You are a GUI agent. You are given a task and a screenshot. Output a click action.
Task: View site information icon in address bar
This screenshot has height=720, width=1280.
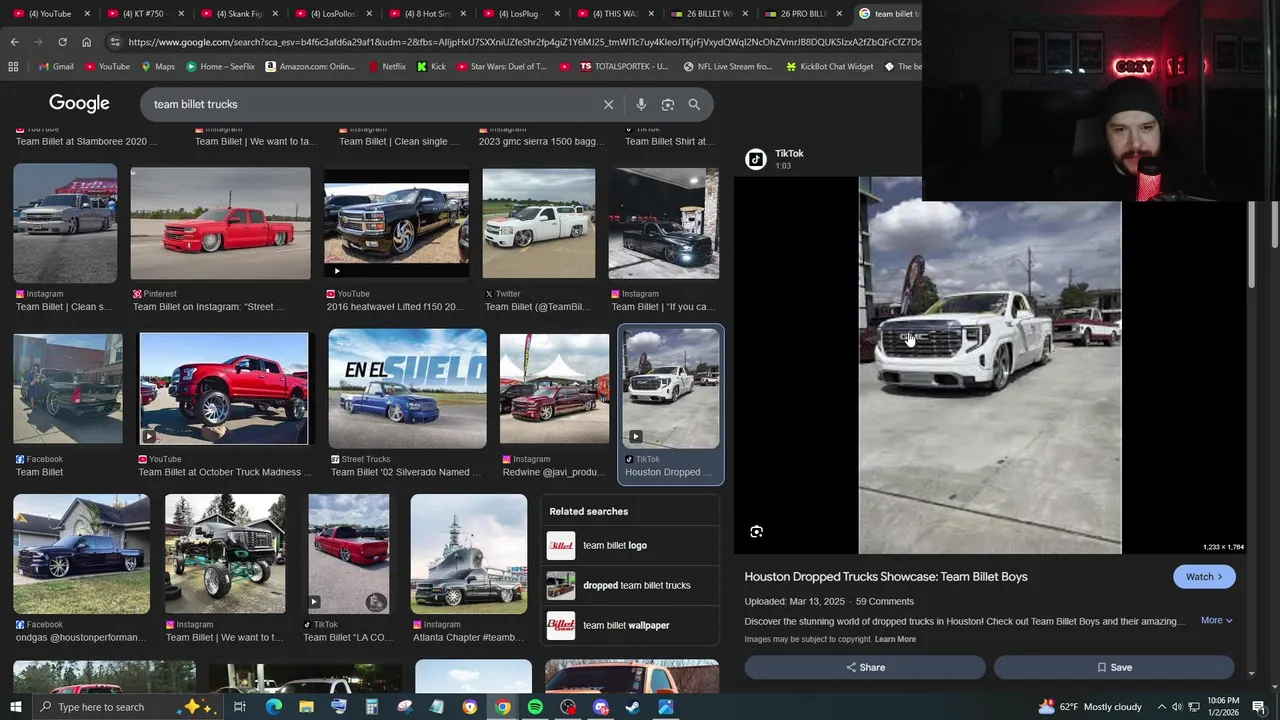(x=115, y=42)
